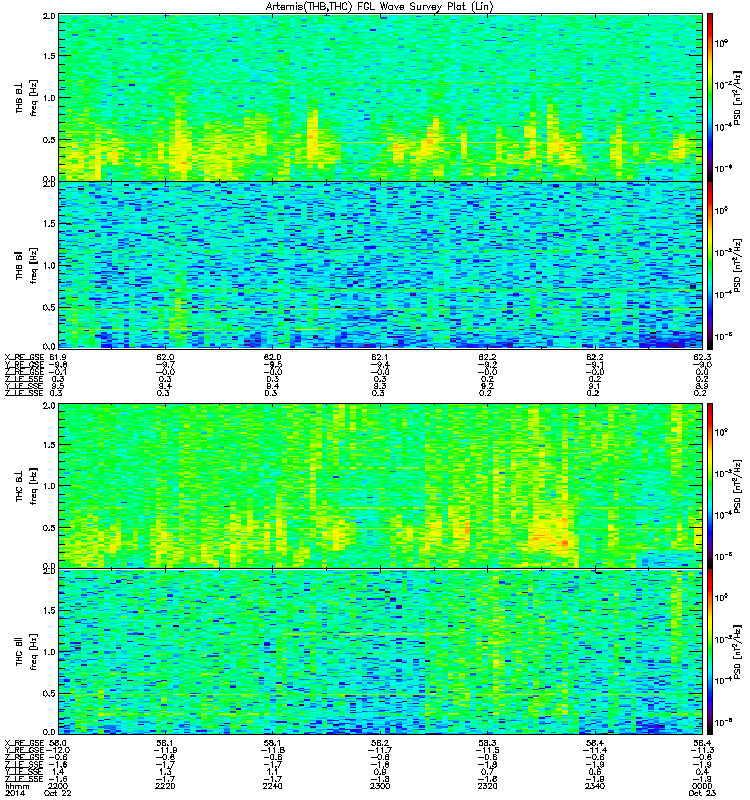
Task: Click the 1.0 frequency tick of the THC B⊥ panel
Action: pyautogui.click(x=49, y=486)
